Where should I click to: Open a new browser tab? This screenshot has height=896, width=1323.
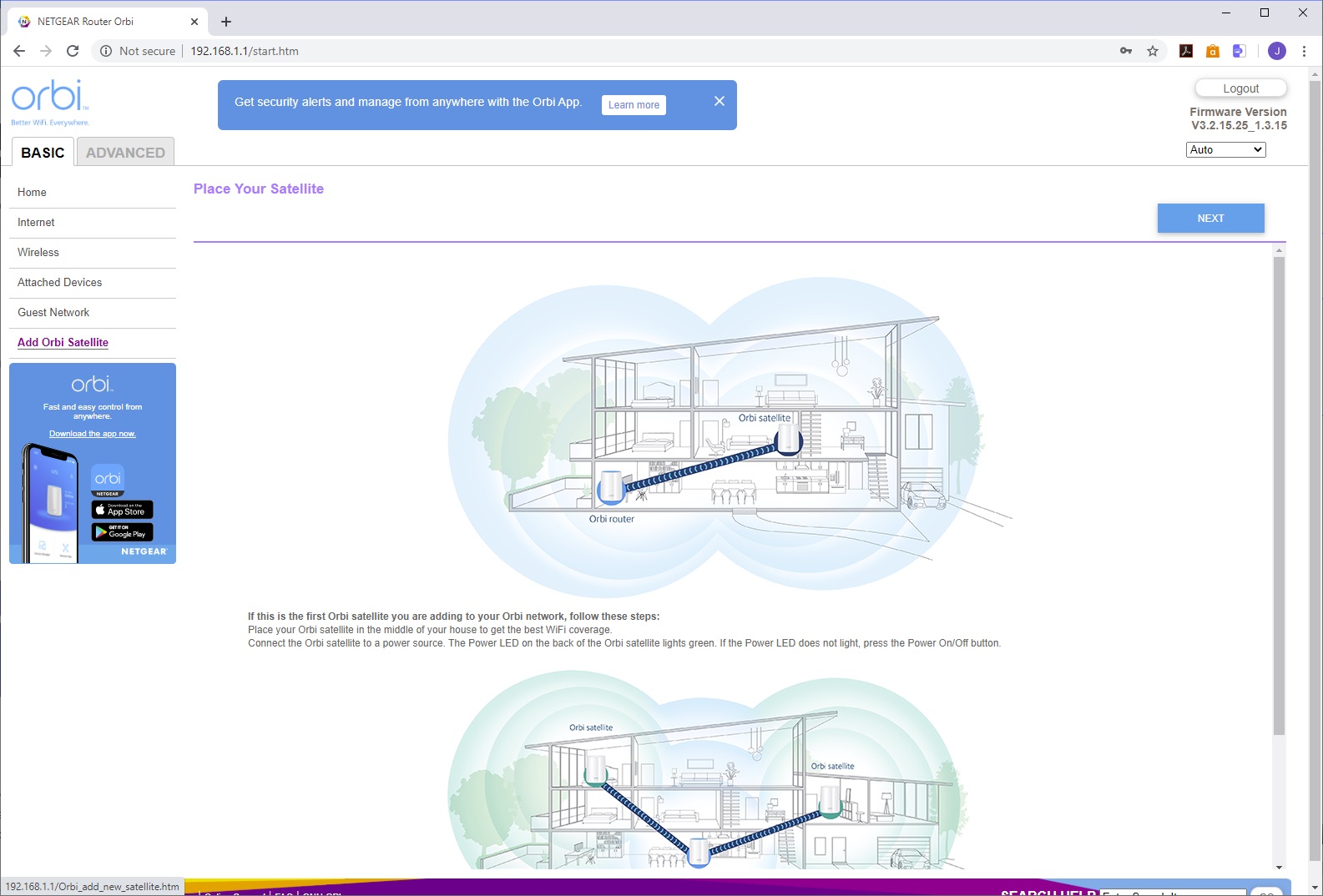(x=226, y=22)
